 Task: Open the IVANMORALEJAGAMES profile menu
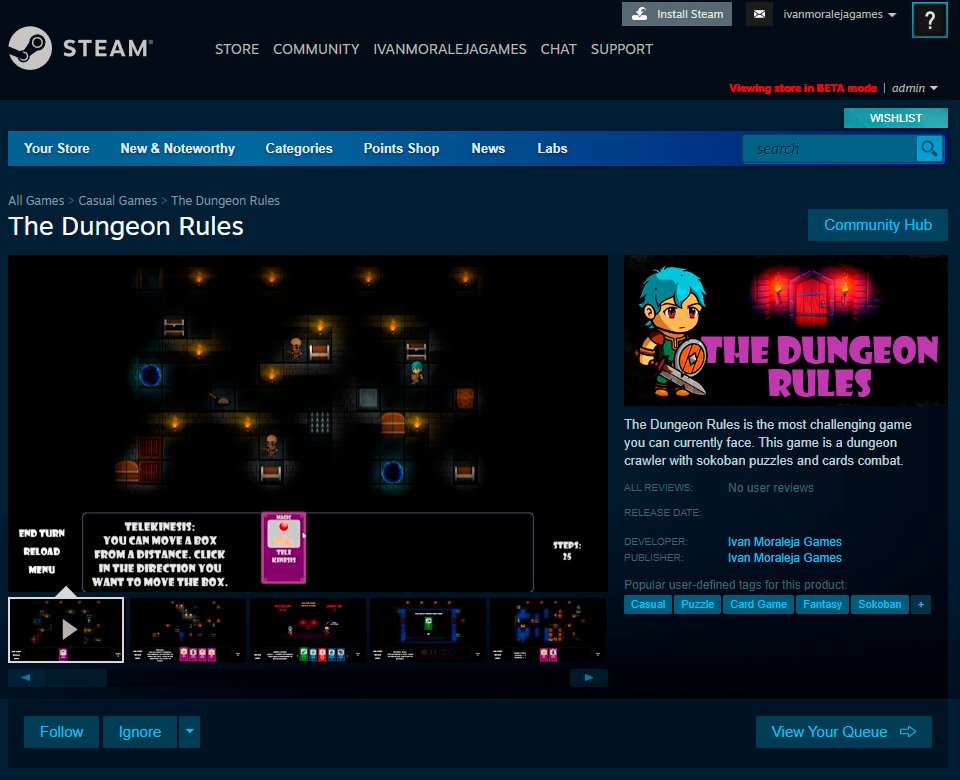[450, 49]
